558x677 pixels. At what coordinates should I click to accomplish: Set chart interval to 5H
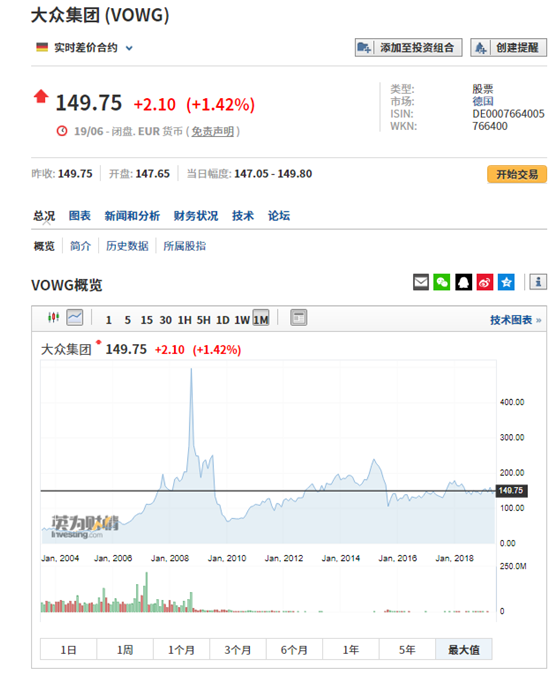click(203, 320)
